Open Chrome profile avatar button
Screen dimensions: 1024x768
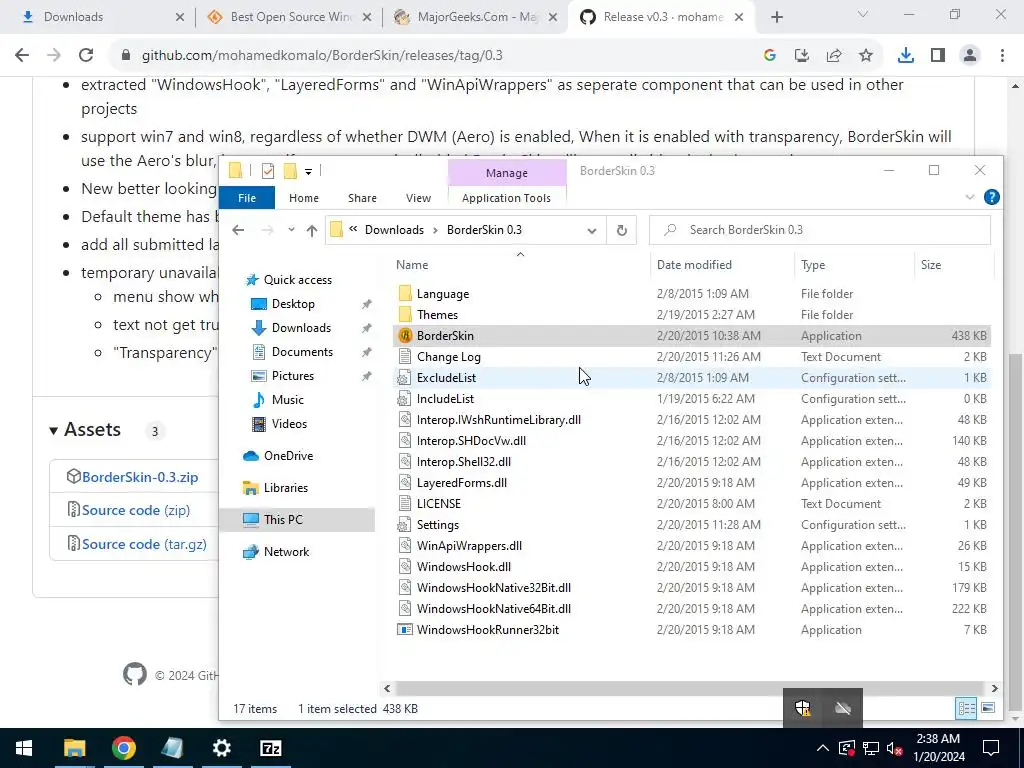(x=970, y=56)
